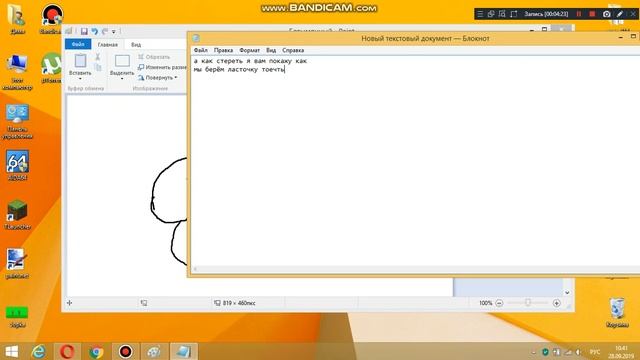This screenshot has width=640, height=360.
Task: Activate the Bandicam drawing pencil tool
Action: (x=620, y=14)
